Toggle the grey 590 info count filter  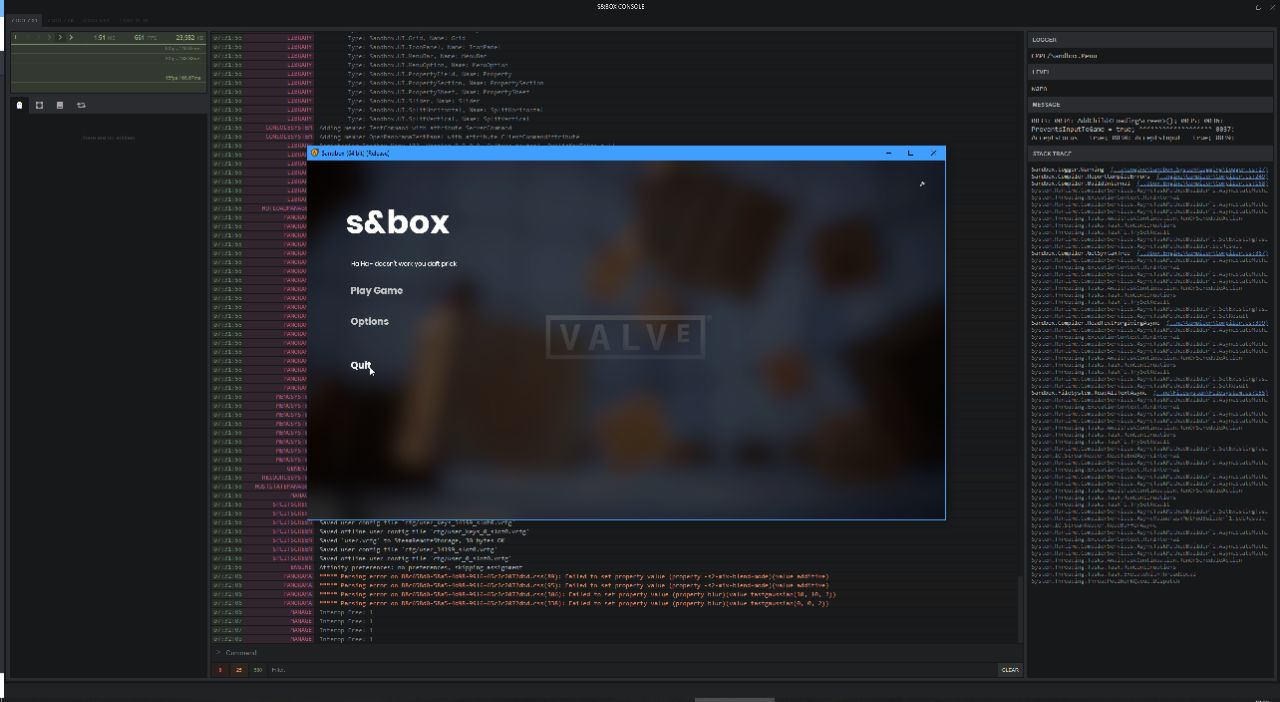pyautogui.click(x=257, y=670)
